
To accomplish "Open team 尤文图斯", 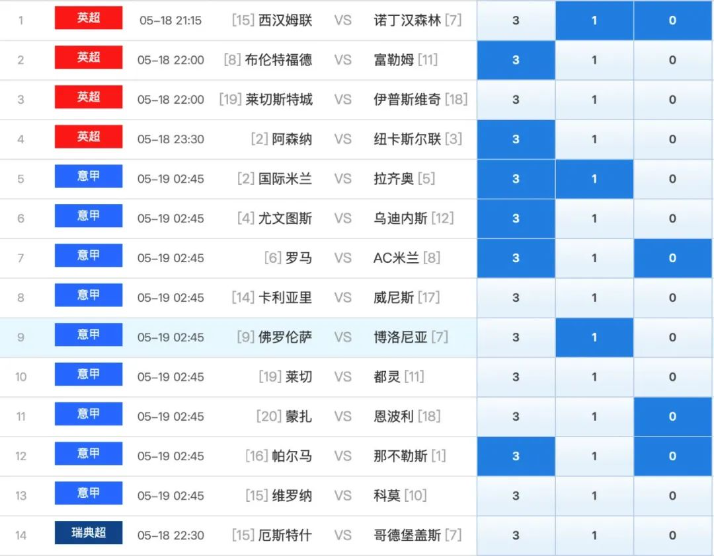I will pyautogui.click(x=285, y=219).
